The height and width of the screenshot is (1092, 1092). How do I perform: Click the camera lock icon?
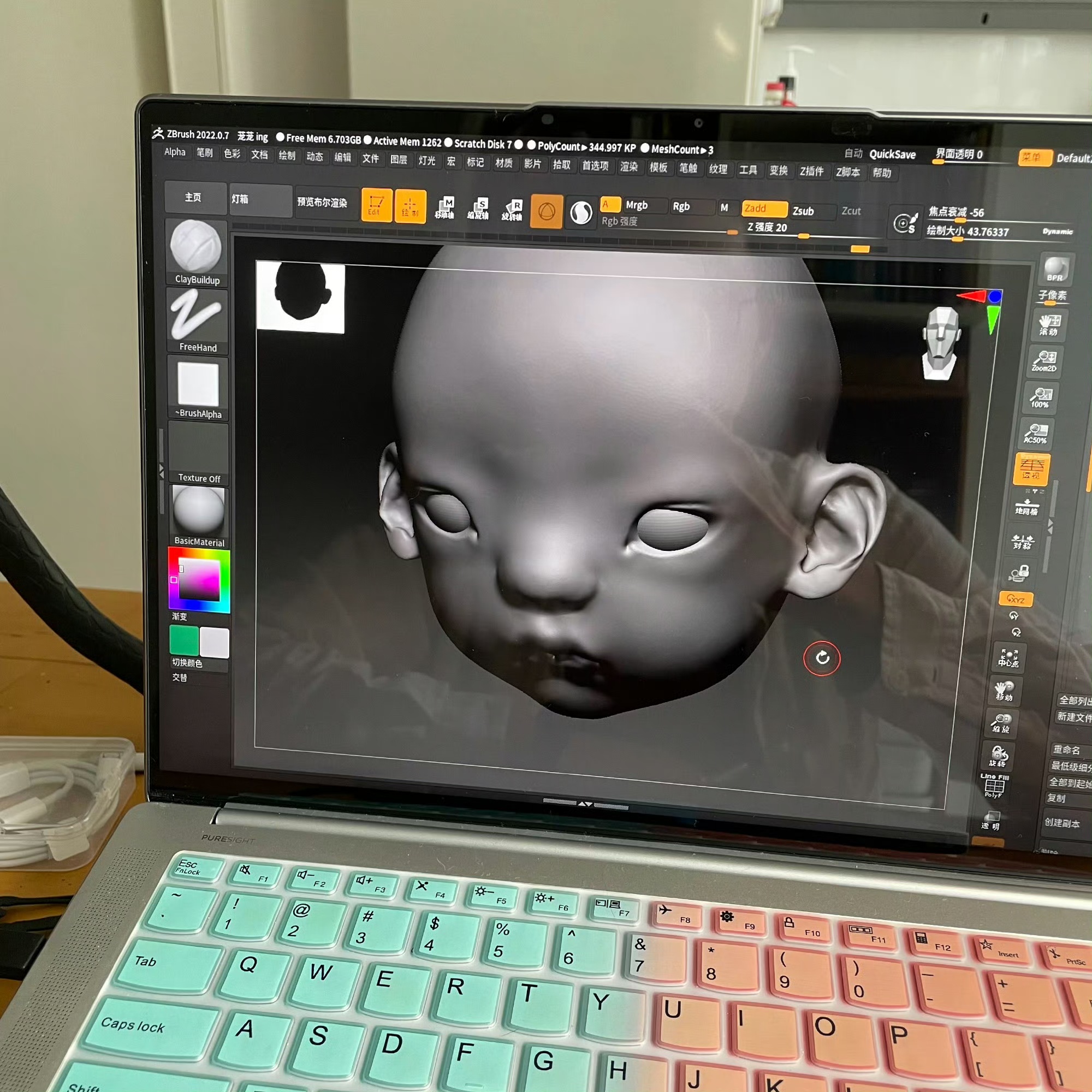click(x=1018, y=574)
